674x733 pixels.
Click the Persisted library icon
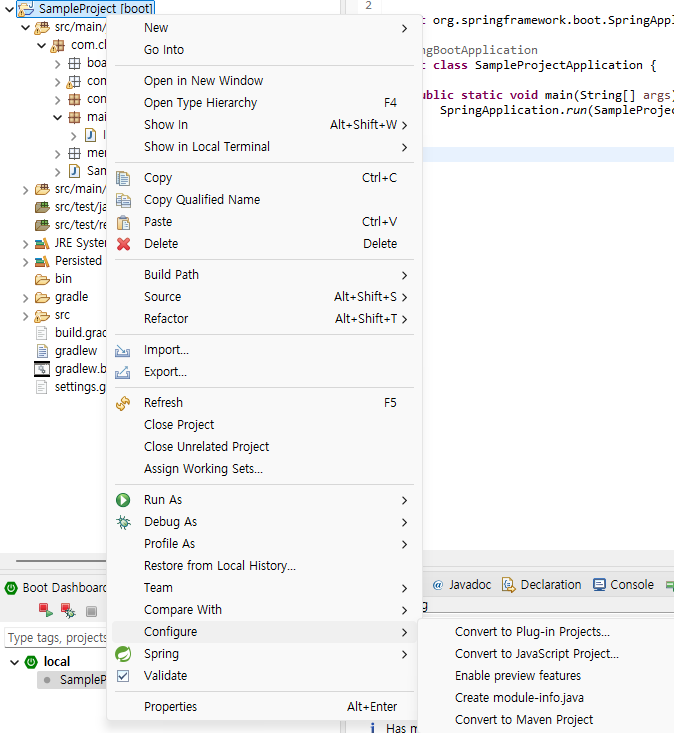42,261
